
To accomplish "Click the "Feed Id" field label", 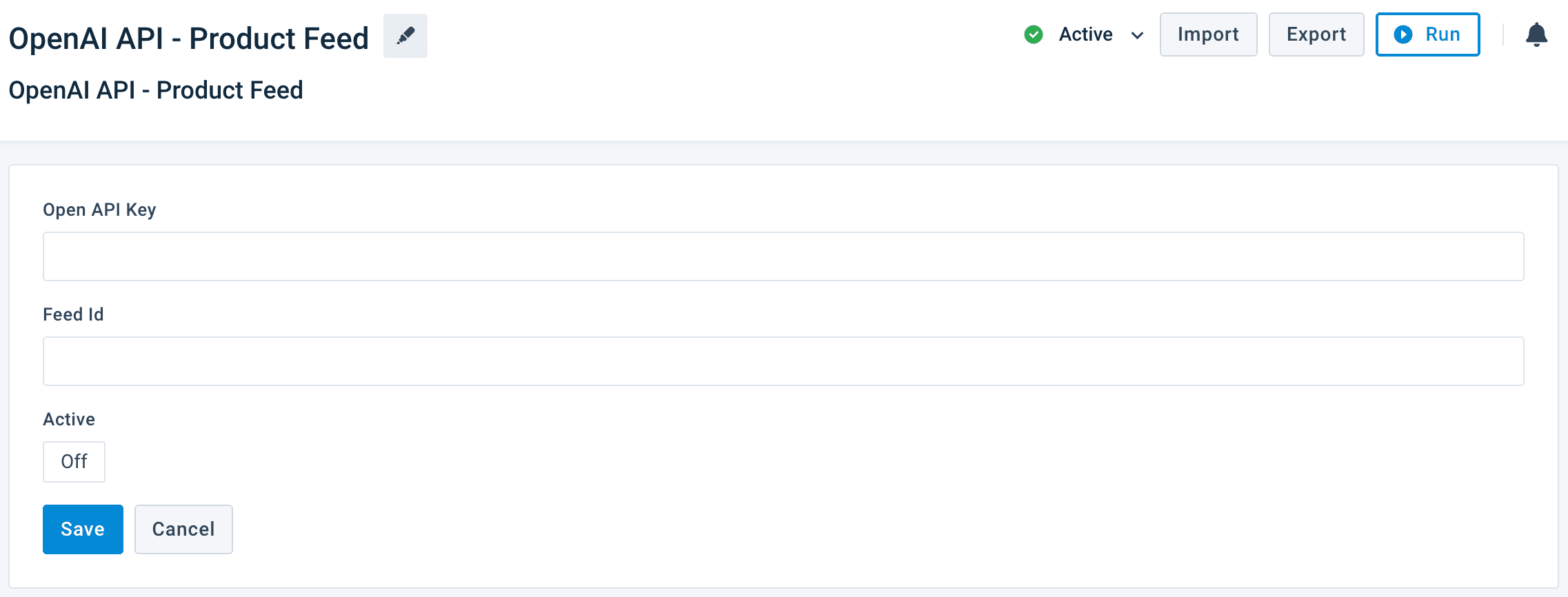I will click(73, 314).
